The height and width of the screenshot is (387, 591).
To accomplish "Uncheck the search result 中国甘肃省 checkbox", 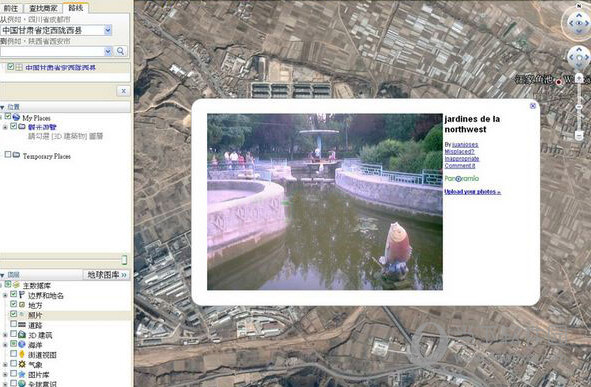I will (x=11, y=67).
